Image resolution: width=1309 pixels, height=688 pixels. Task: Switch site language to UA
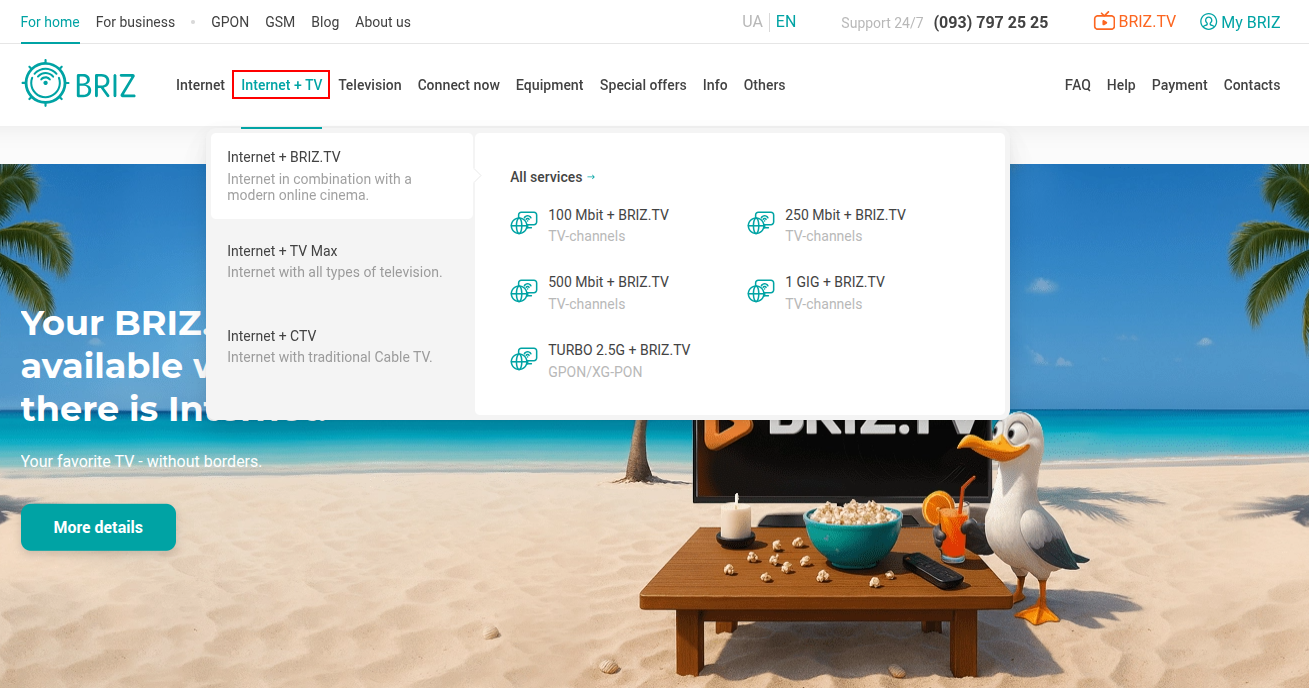[x=752, y=22]
